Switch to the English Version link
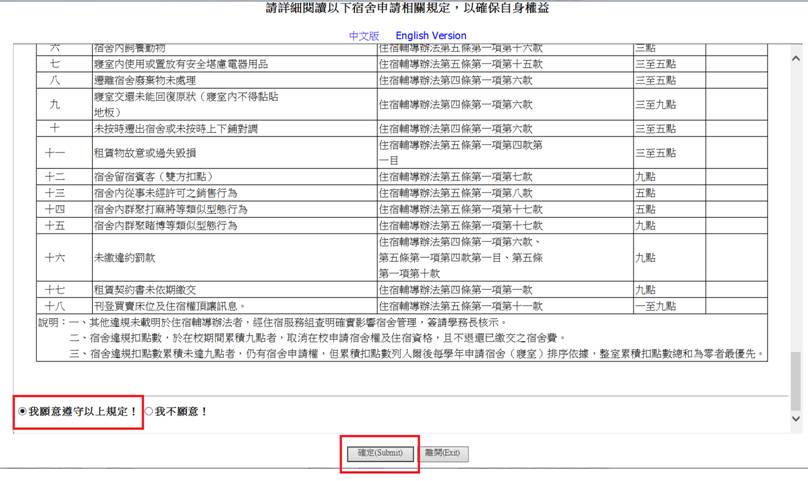Screen dimensions: 808x481 click(x=430, y=35)
